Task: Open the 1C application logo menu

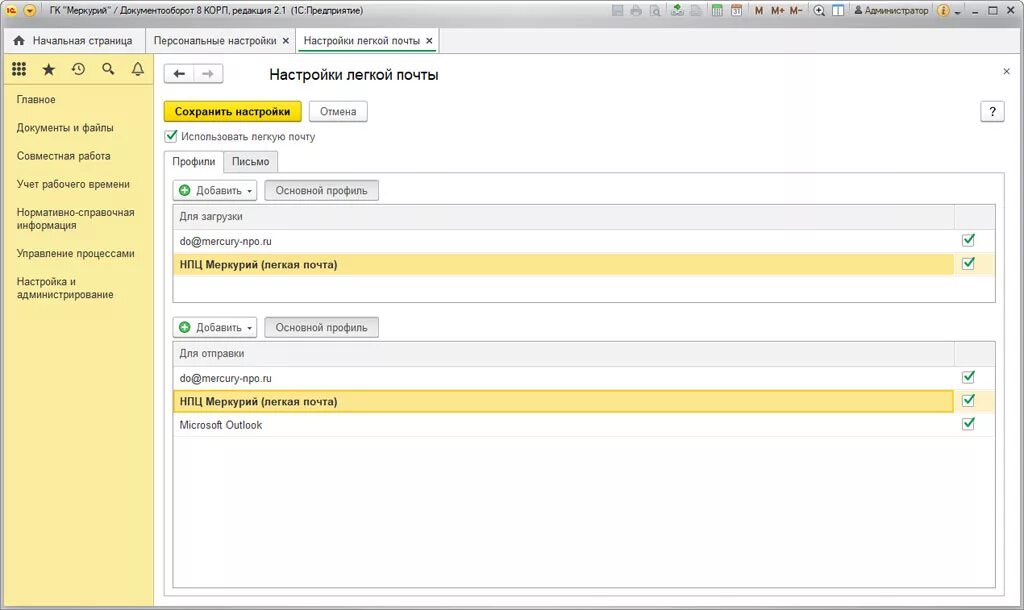Action: [11, 10]
